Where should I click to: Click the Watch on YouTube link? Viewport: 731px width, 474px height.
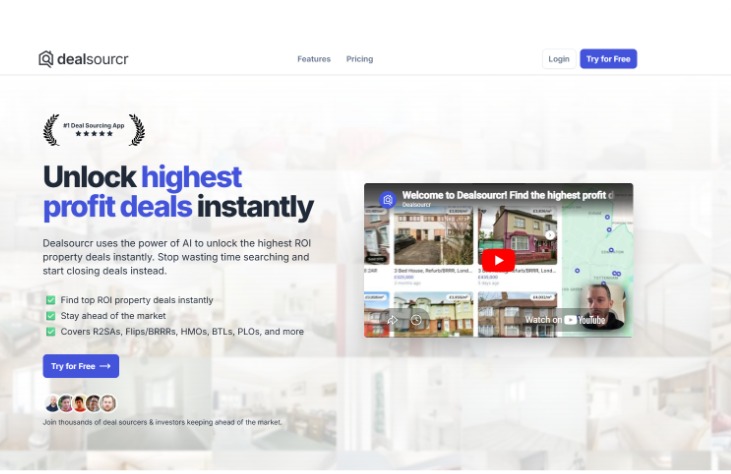(x=565, y=320)
